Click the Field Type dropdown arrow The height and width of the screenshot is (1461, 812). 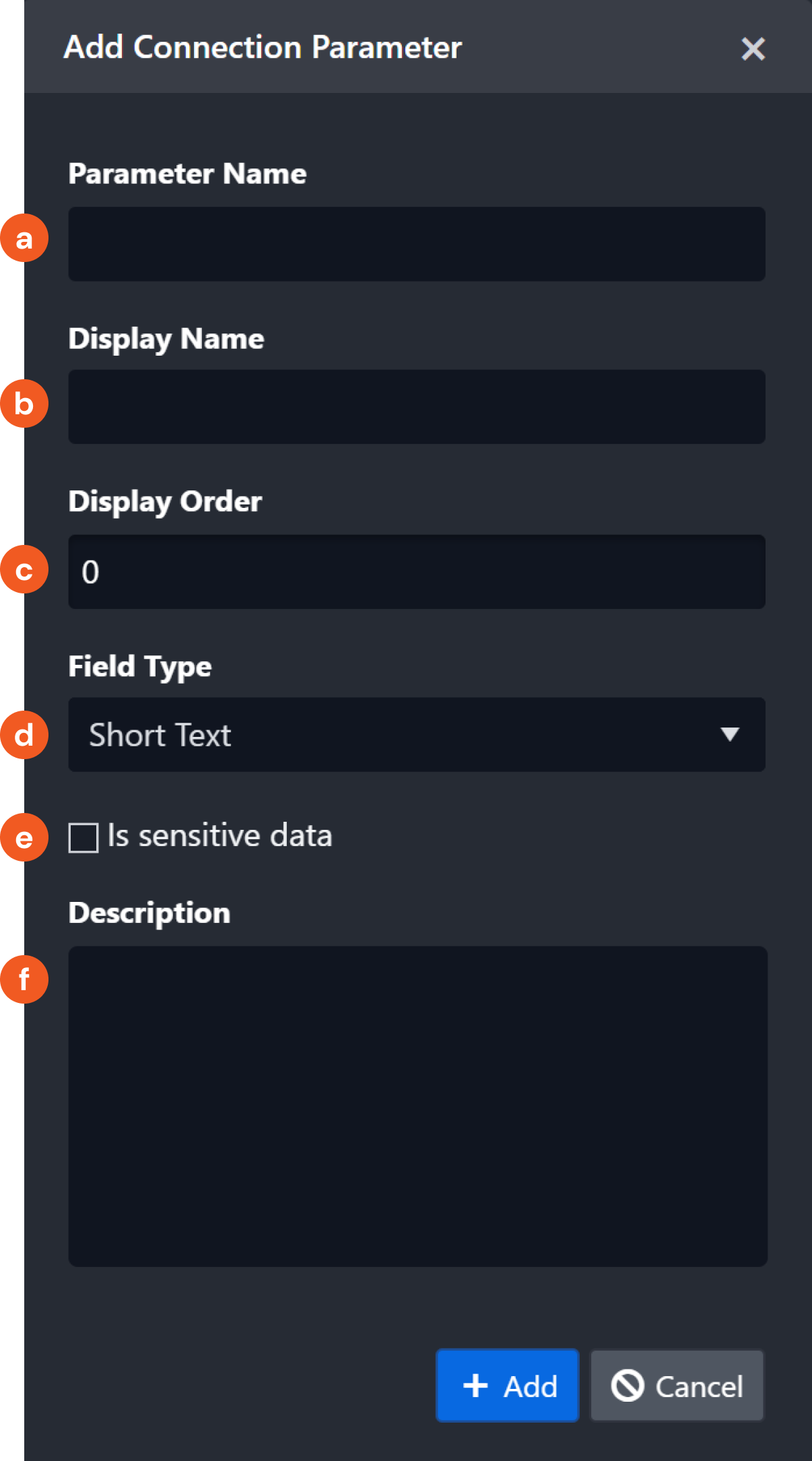(730, 734)
